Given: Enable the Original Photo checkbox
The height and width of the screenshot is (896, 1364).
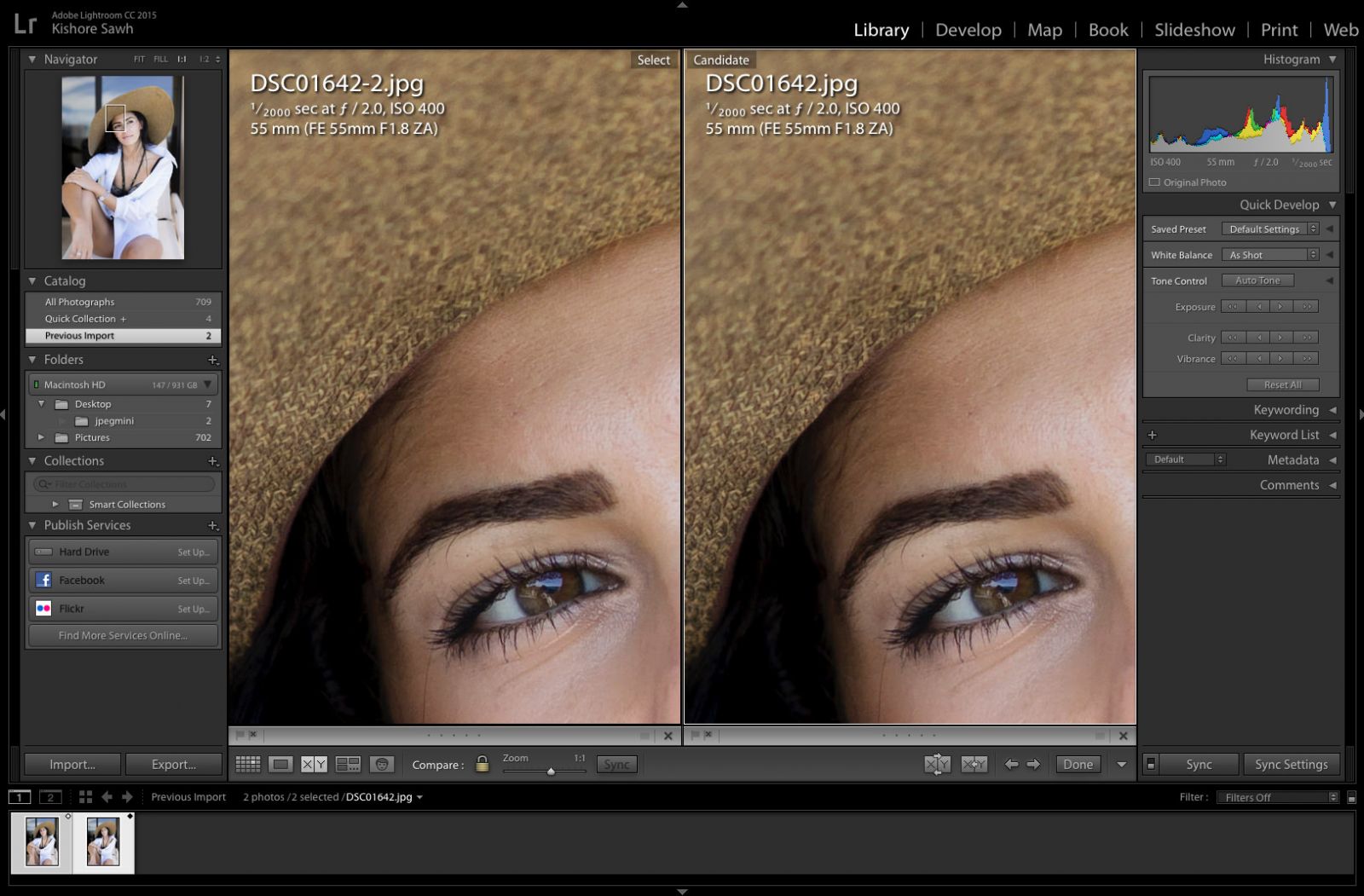Looking at the screenshot, I should pos(1154,182).
